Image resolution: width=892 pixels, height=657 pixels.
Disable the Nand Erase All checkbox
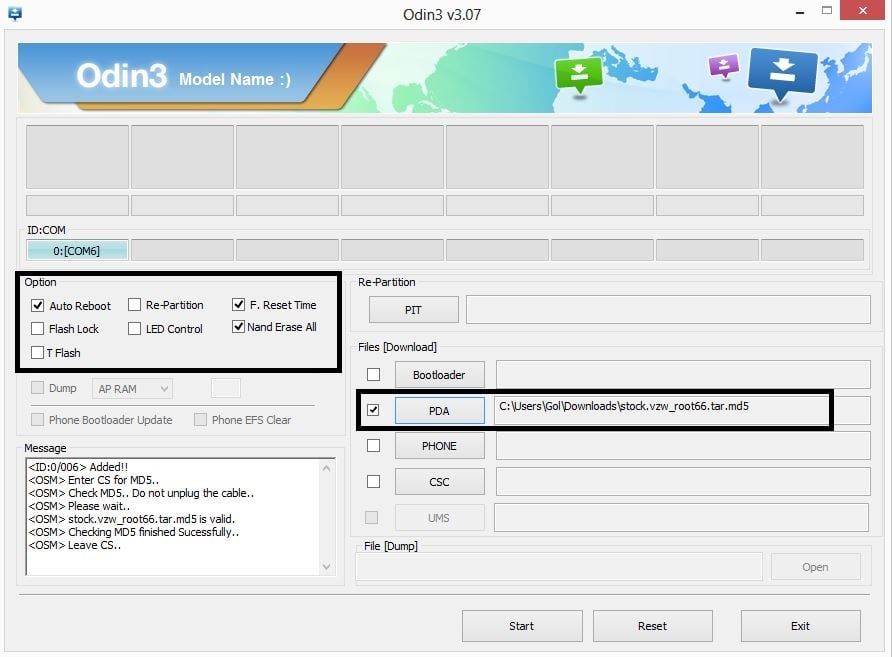238,327
